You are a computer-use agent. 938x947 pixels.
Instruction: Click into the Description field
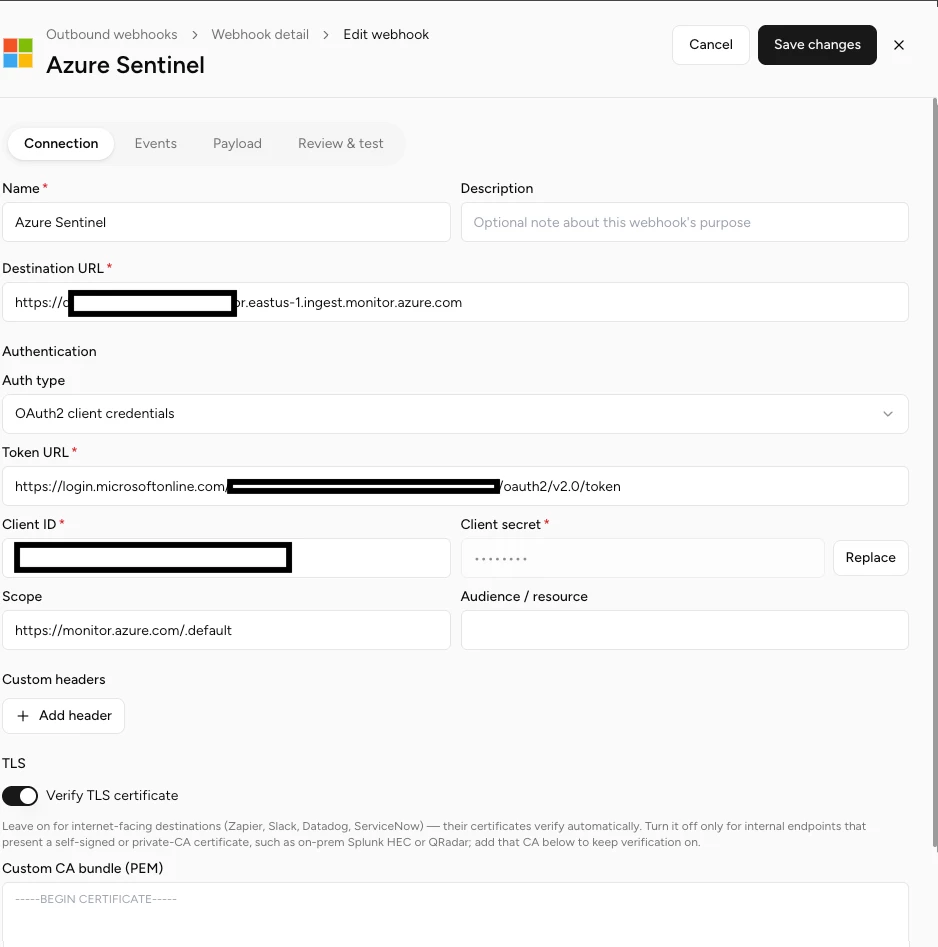click(684, 222)
